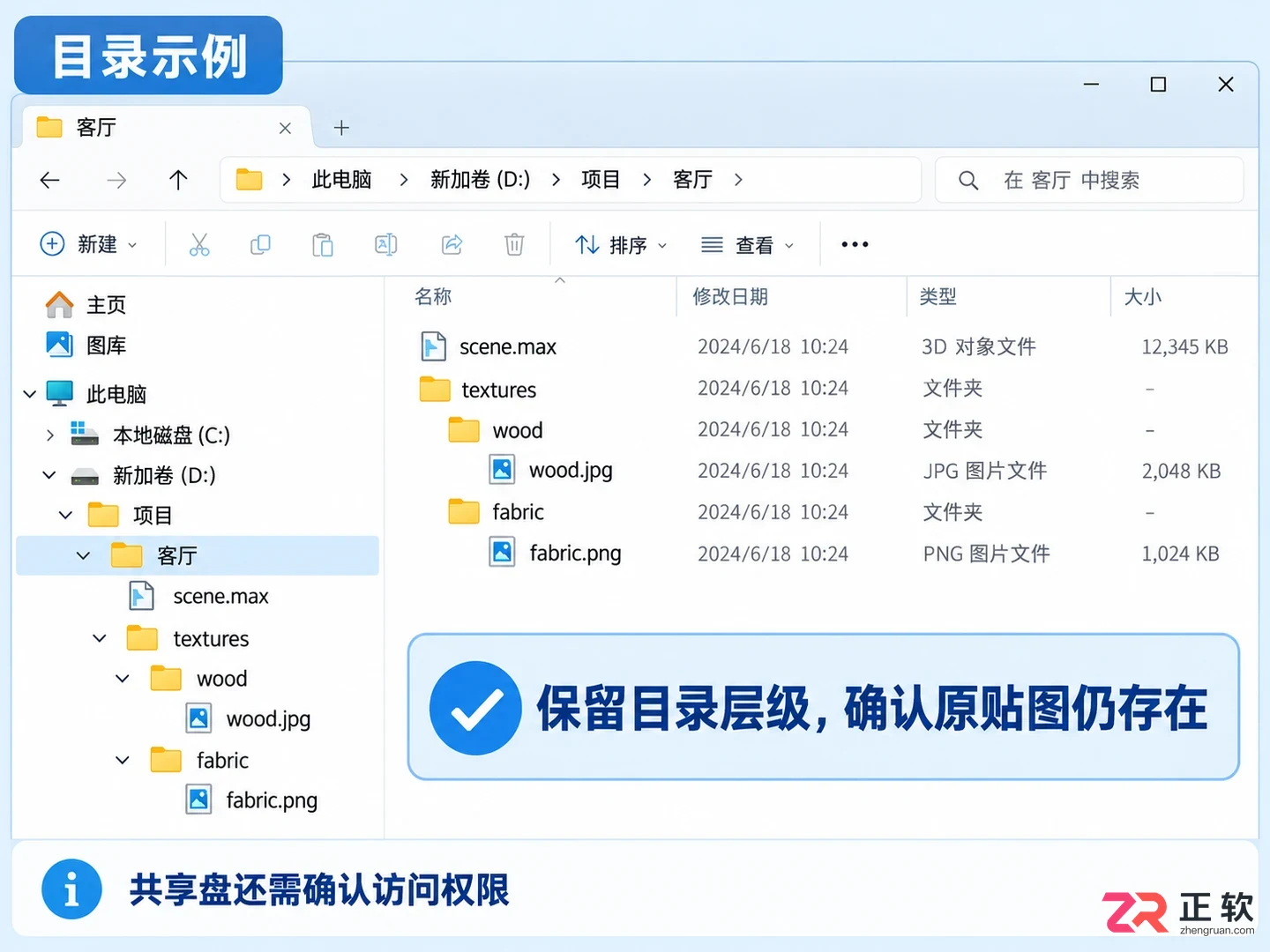Click the search magnifier icon
Screen dimensions: 1270x952
coord(968,180)
